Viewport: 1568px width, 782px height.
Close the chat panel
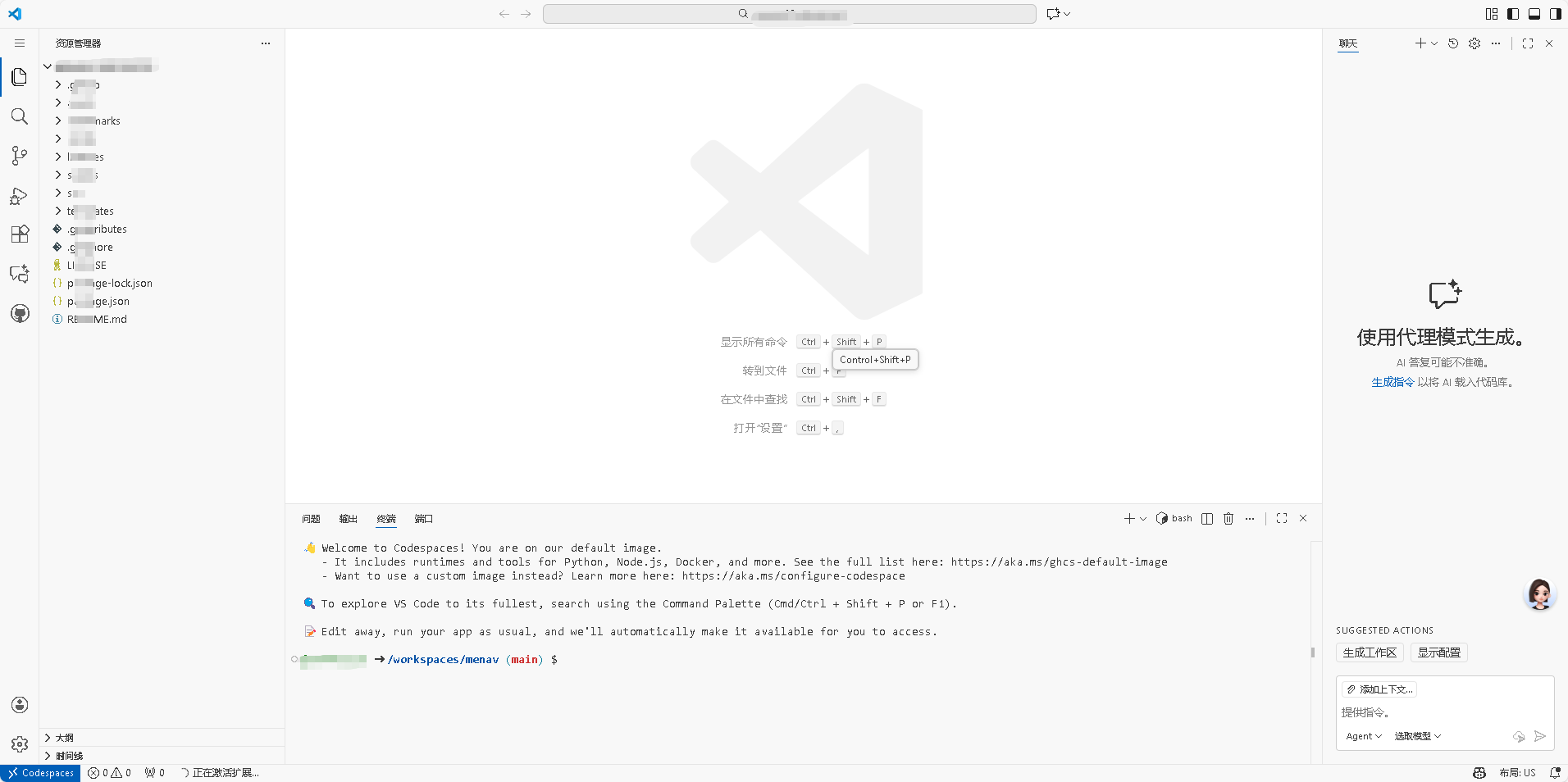pos(1549,43)
